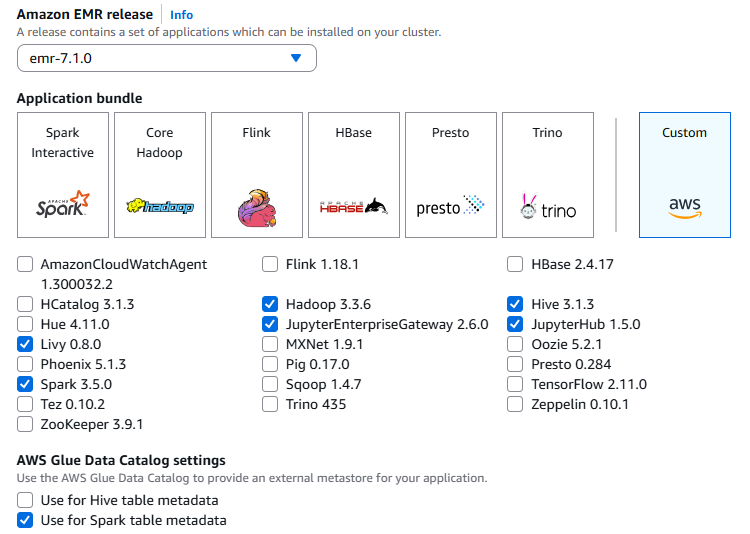Choose the Core Hadoop bundle icon
Viewport: 750px width, 534px height.
point(160,207)
